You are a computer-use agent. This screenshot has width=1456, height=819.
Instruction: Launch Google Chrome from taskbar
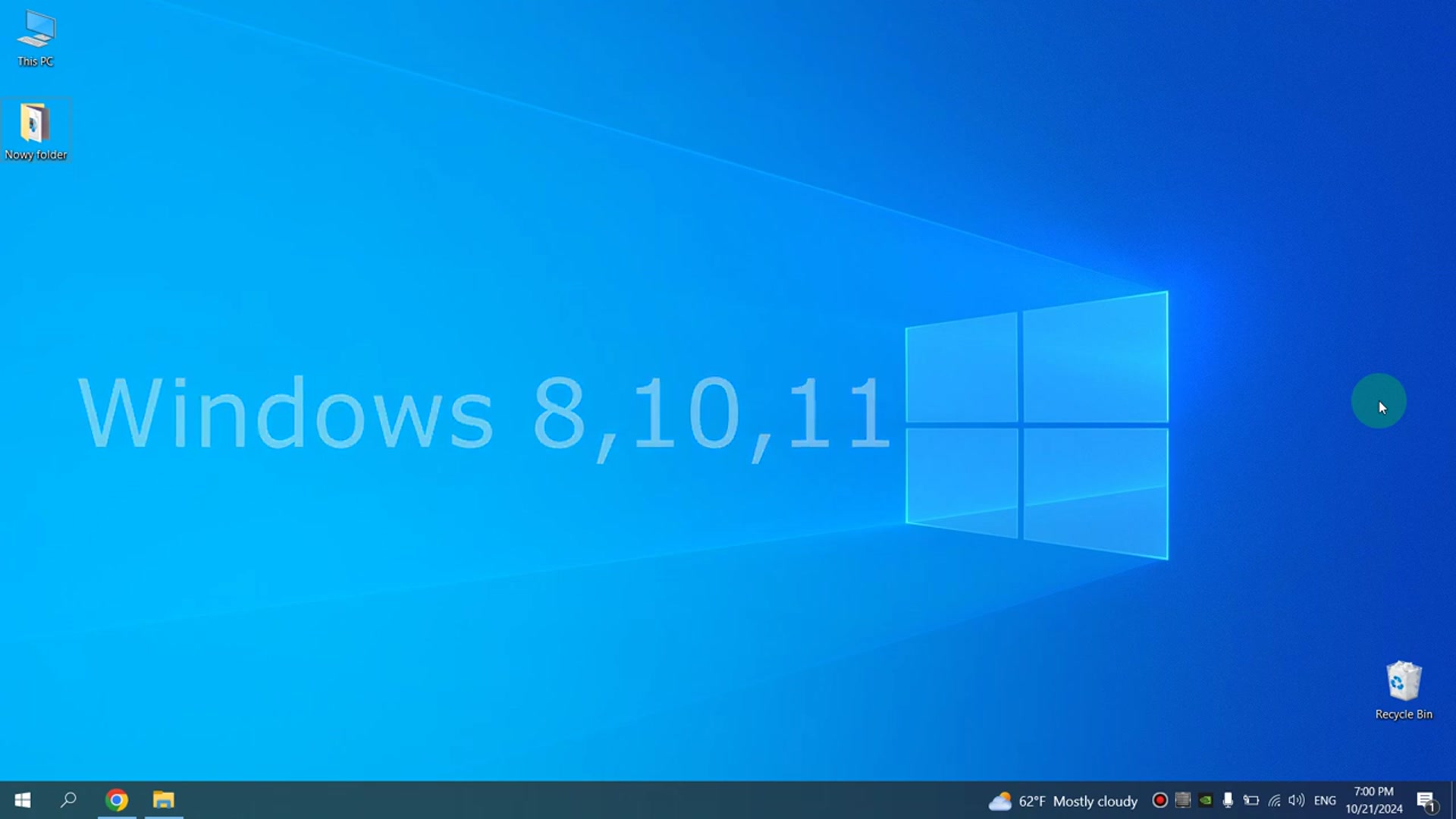coord(117,800)
